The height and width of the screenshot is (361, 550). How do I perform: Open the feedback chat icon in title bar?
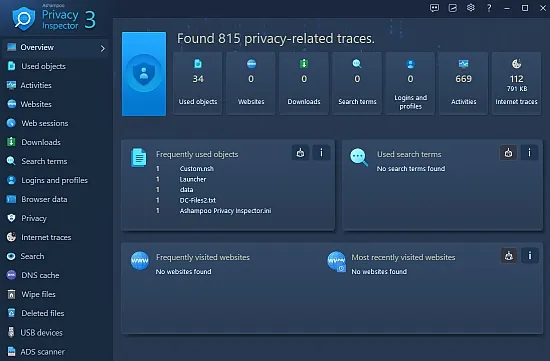point(434,8)
